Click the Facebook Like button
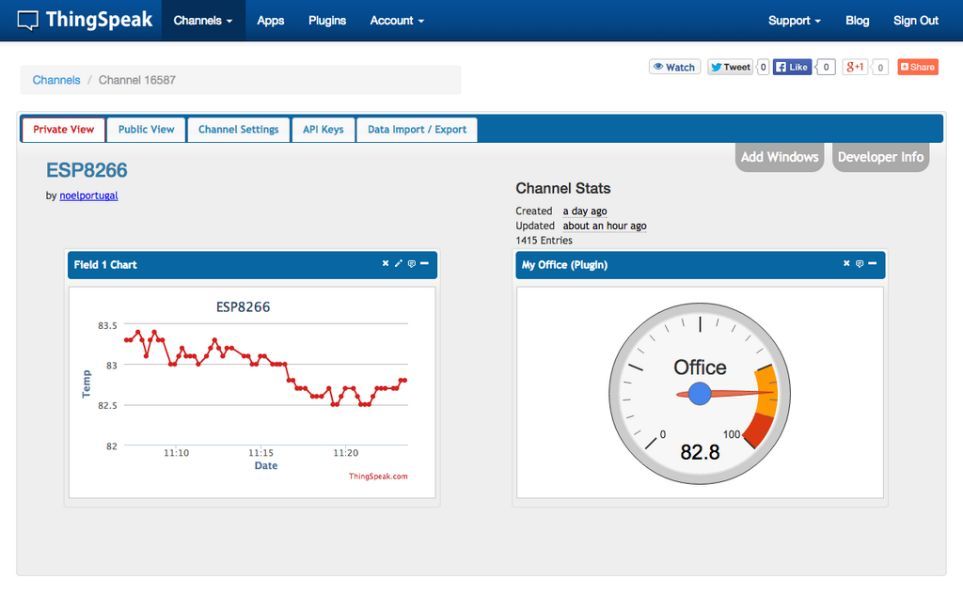 coord(792,67)
